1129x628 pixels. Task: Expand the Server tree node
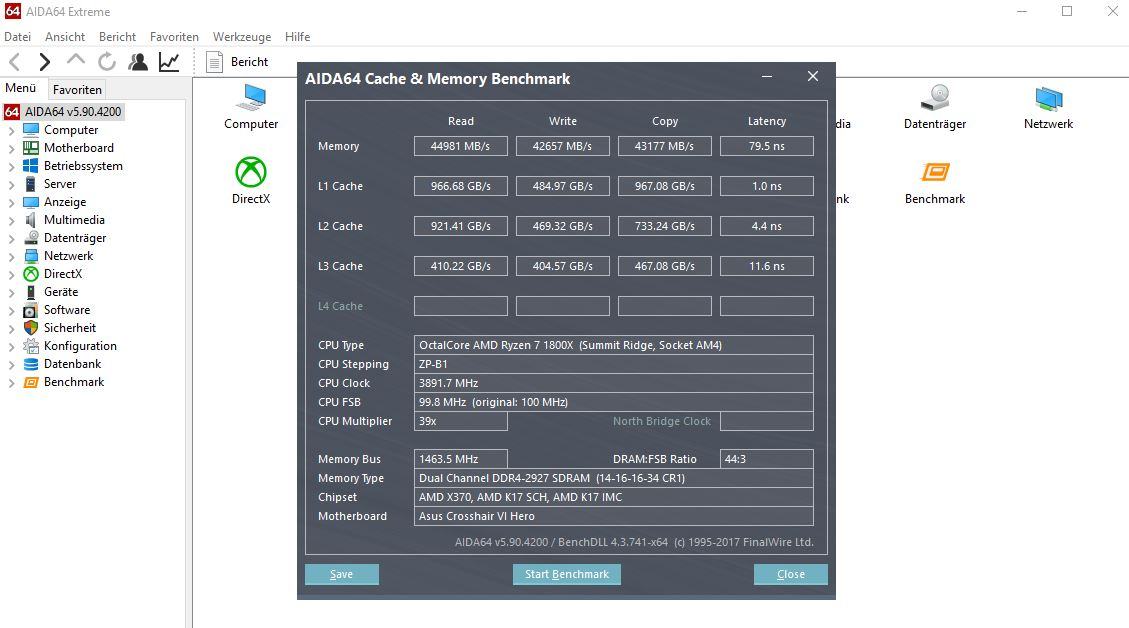pyautogui.click(x=11, y=184)
